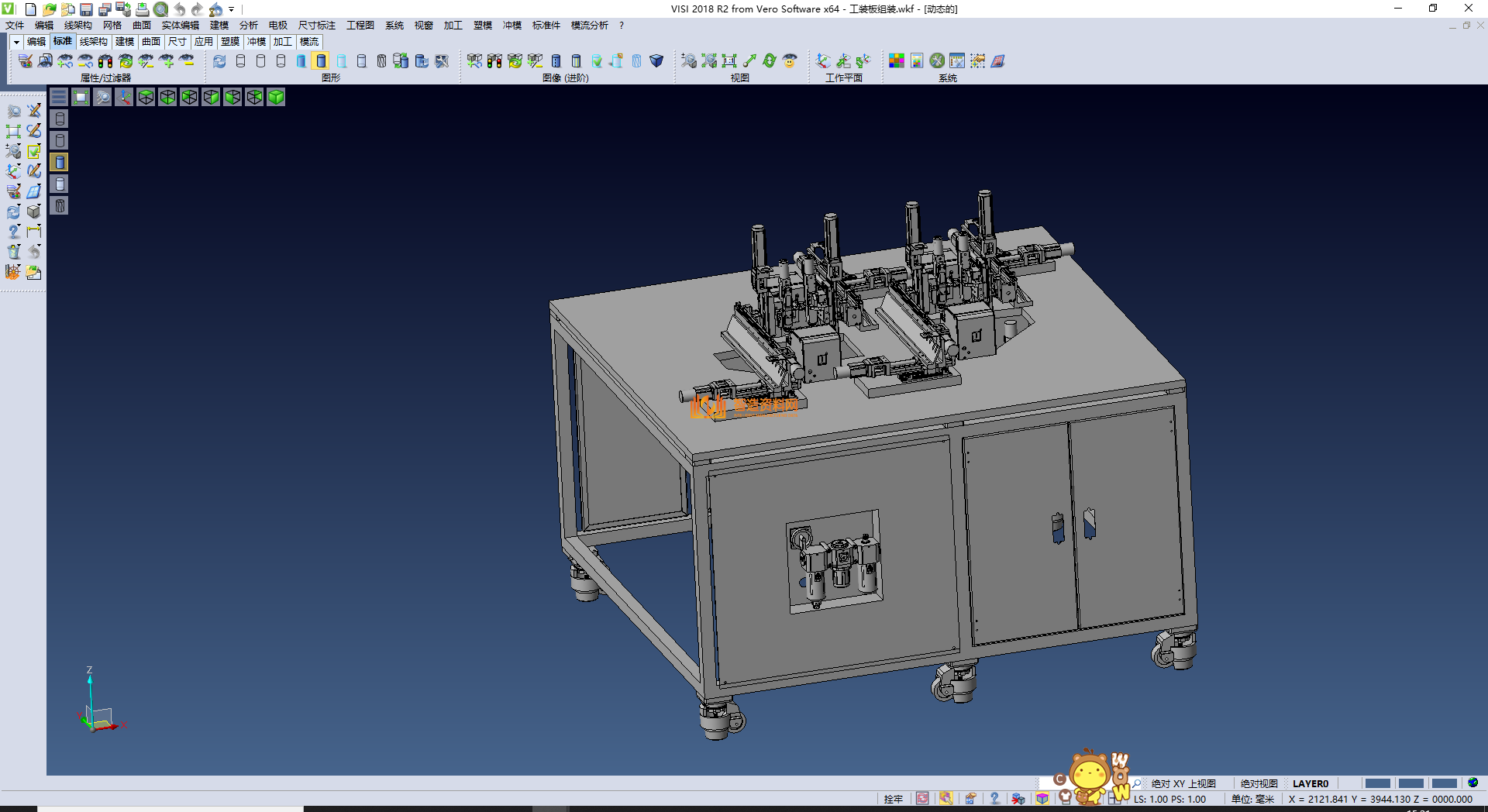Screen dimensions: 1488x812
Task: Click the save file icon
Action: point(86,9)
